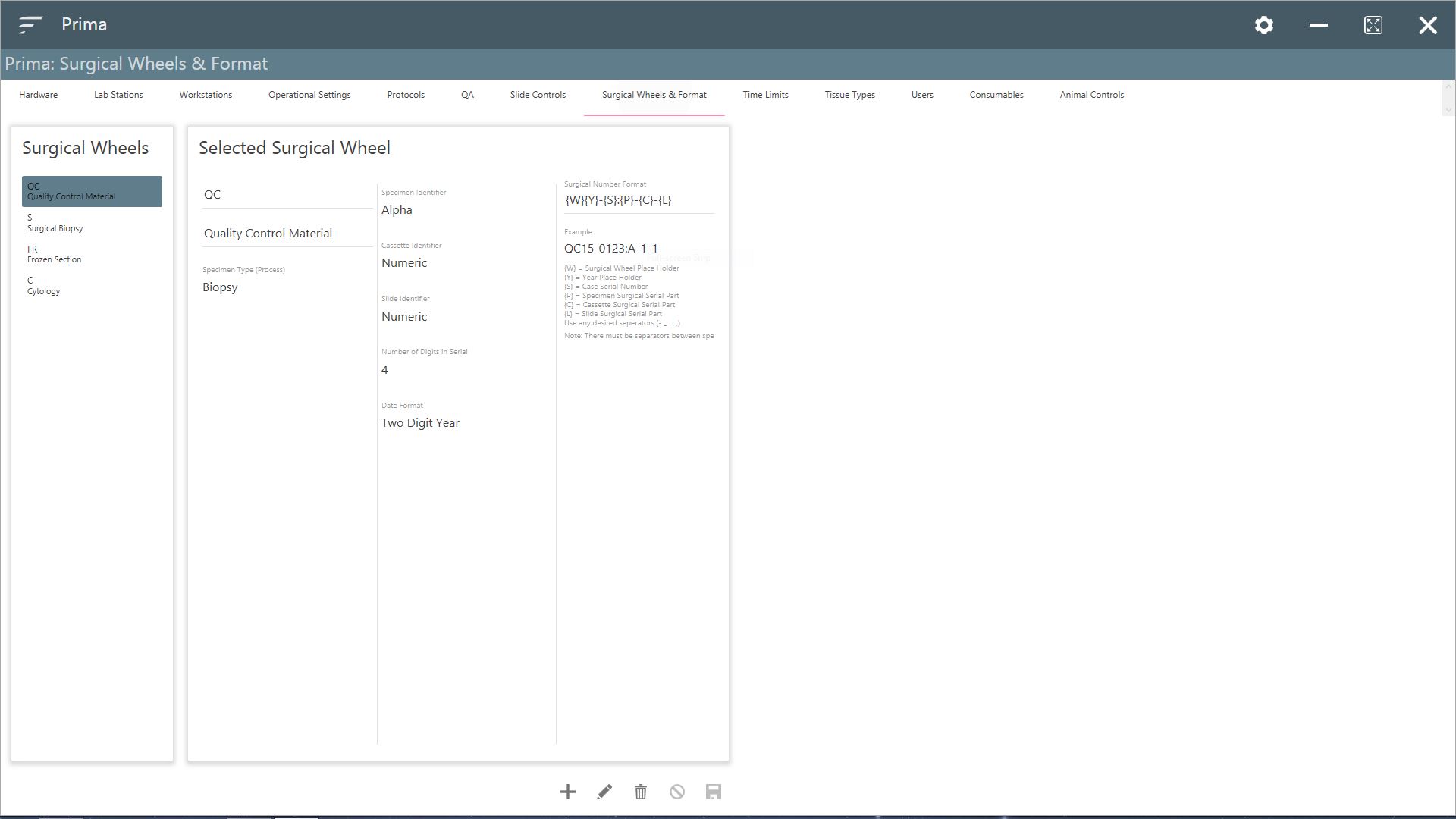Close the Prima window
This screenshot has height=819, width=1456.
click(x=1428, y=25)
